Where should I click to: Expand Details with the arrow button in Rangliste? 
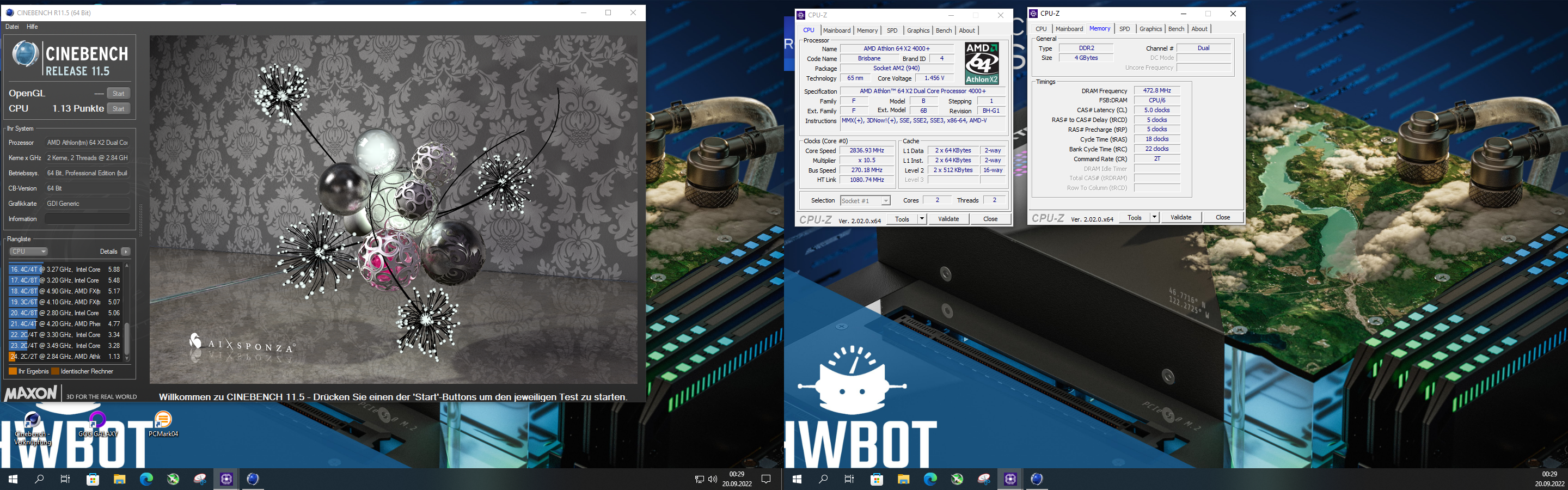tap(125, 252)
